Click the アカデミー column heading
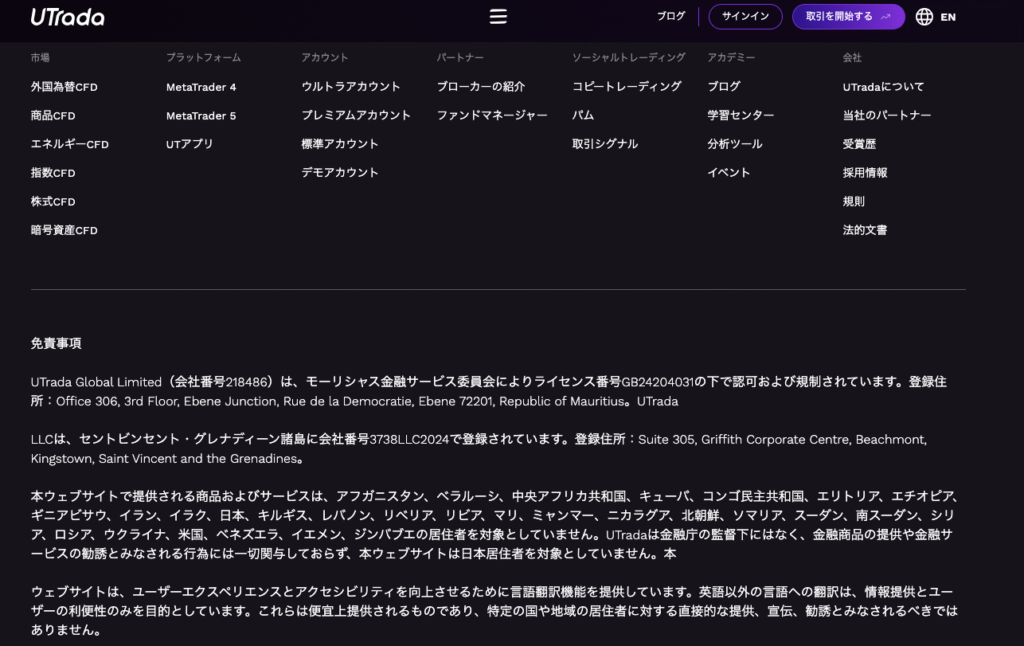The width and height of the screenshot is (1024, 646). point(731,57)
